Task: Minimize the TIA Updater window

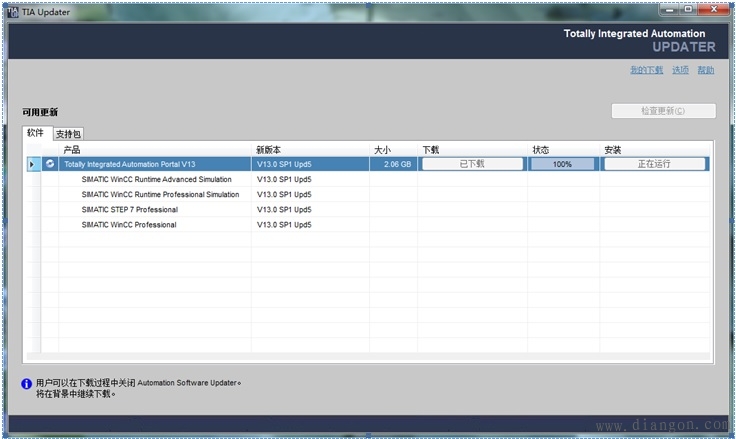Action: (669, 9)
